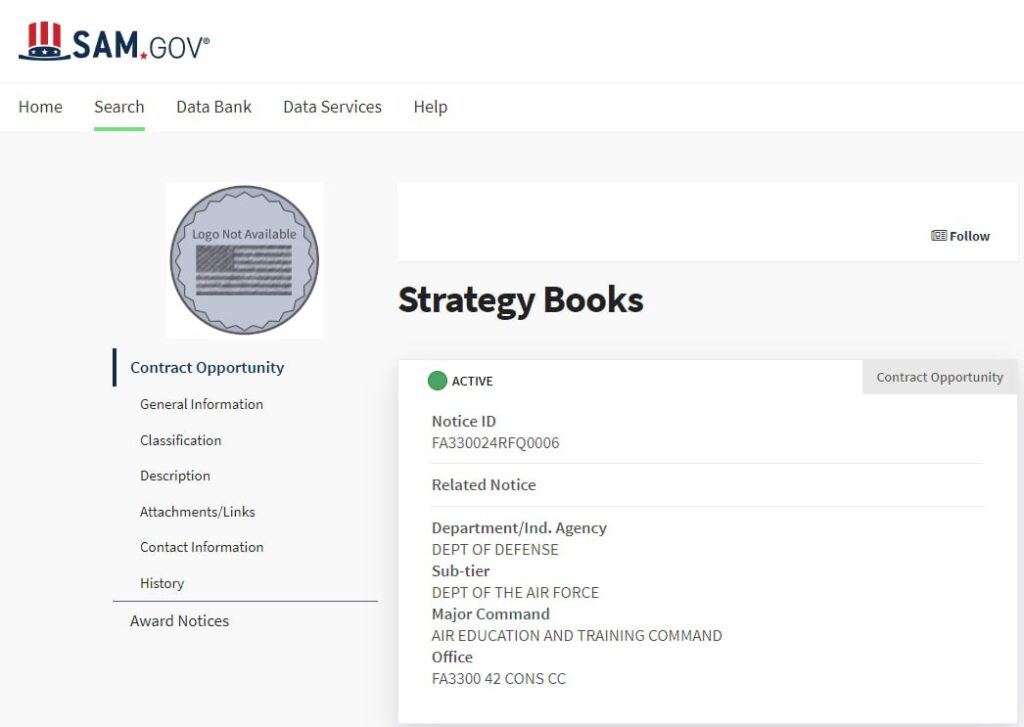Click the Major Command label
This screenshot has height=727, width=1024.
(490, 614)
